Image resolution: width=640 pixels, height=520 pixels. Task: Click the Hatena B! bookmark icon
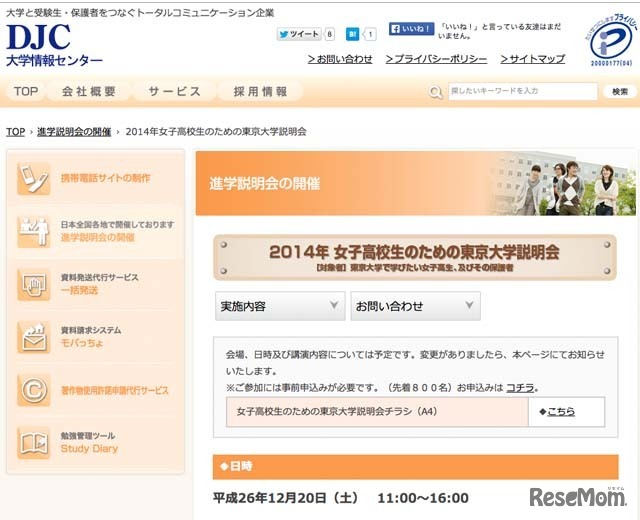pyautogui.click(x=352, y=34)
